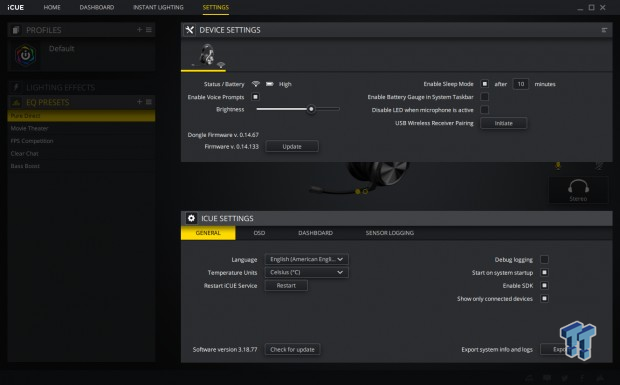Collapse the Device Settings panel icon
This screenshot has height=385, width=620.
point(604,30)
